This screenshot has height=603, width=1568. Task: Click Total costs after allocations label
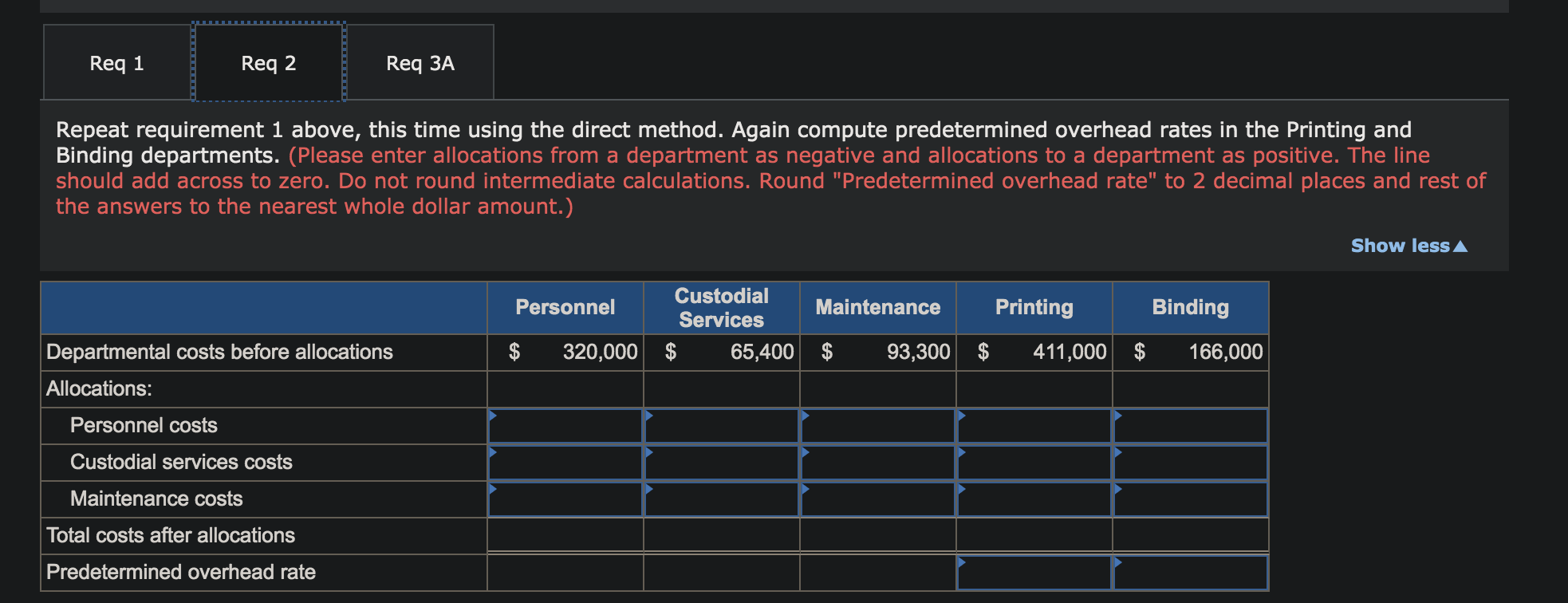pos(171,535)
